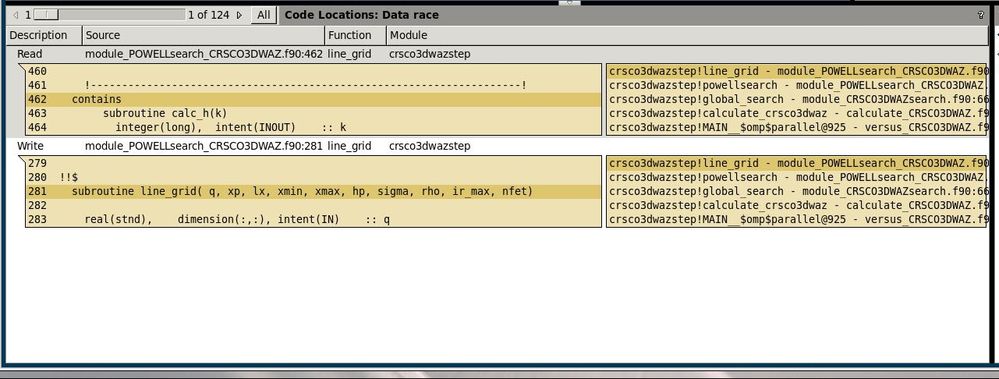Sort by the Description column header
Screen dimensions: 999x379
click(x=43, y=35)
